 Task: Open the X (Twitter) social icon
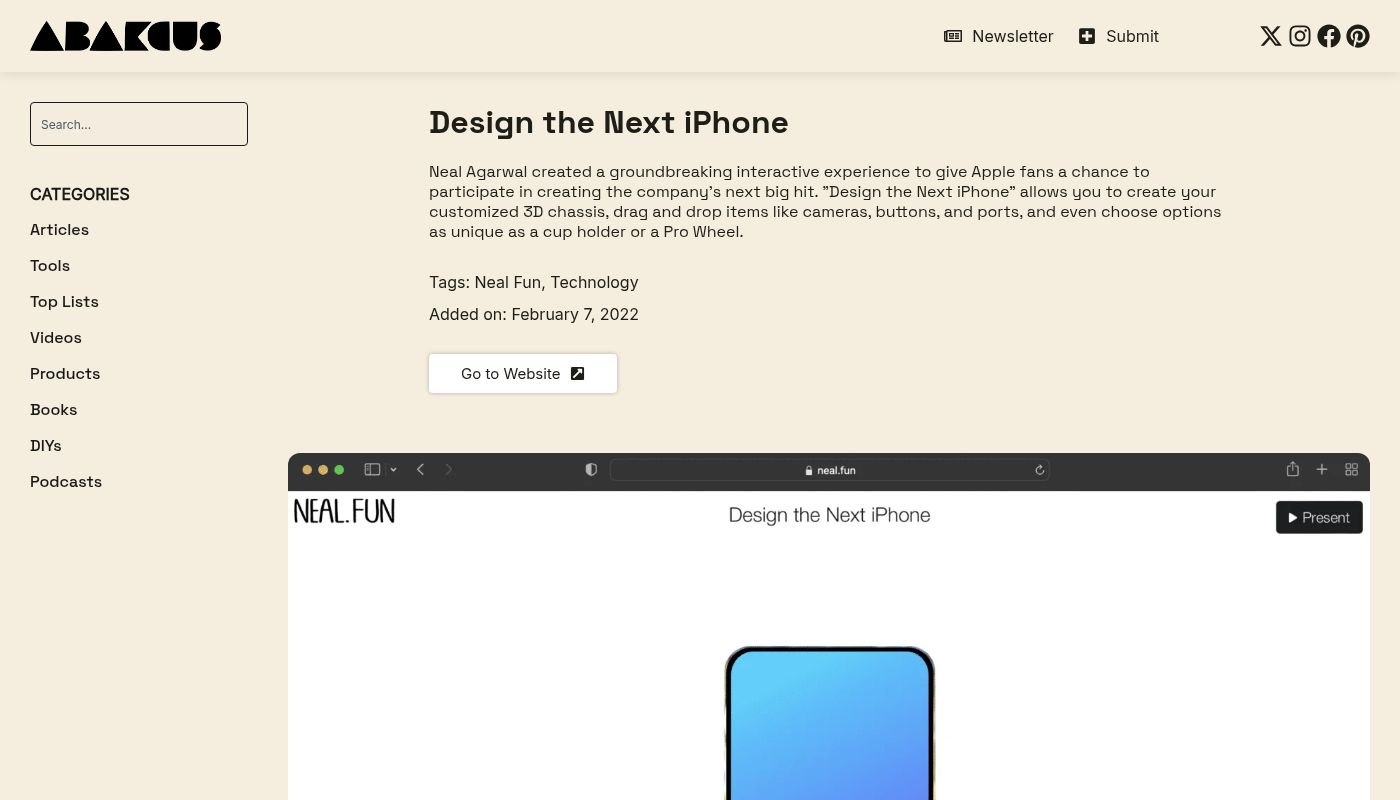(1270, 36)
